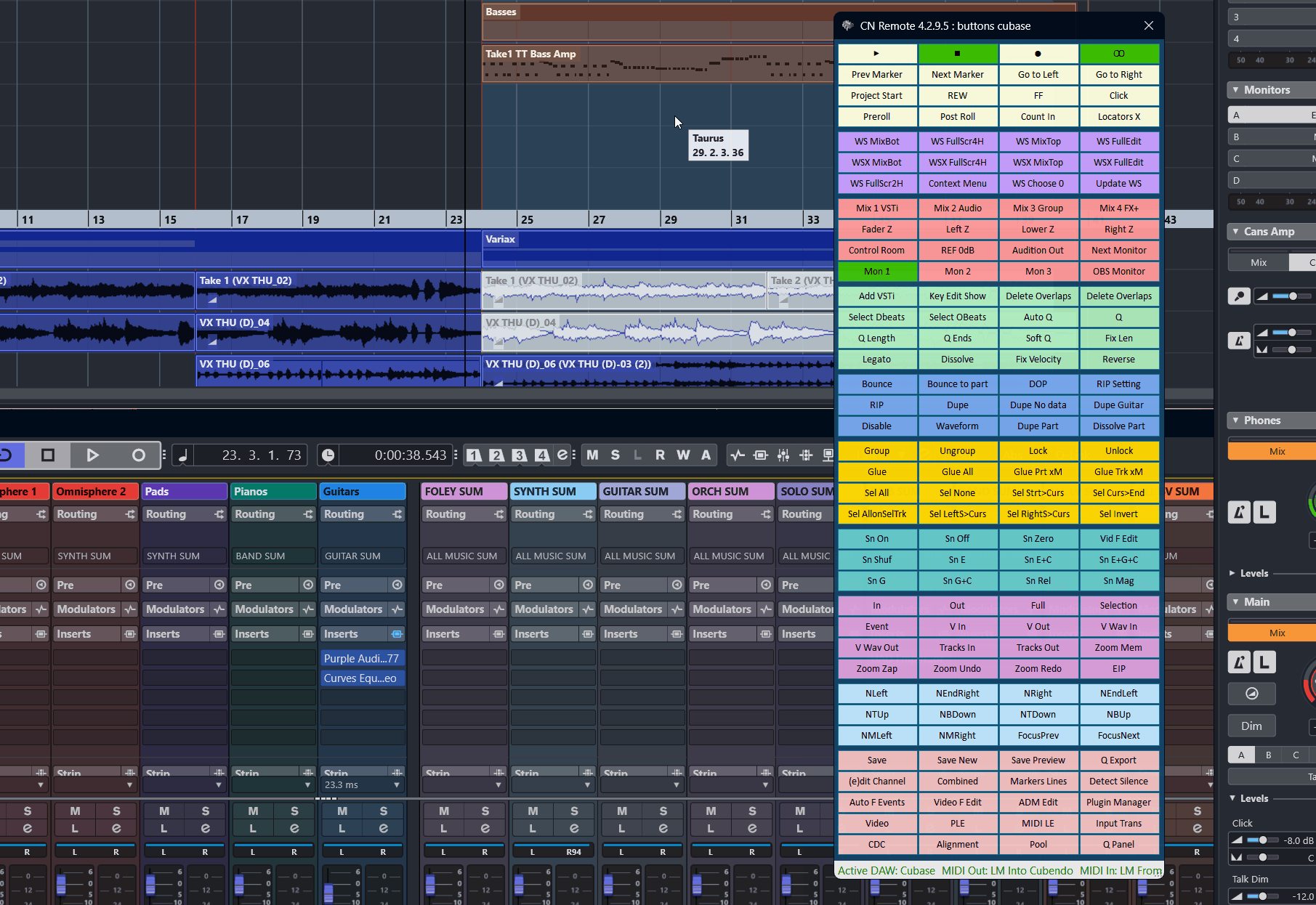
Task: Click the clock icon beside the 0:00:38.543 time display
Action: point(328,455)
